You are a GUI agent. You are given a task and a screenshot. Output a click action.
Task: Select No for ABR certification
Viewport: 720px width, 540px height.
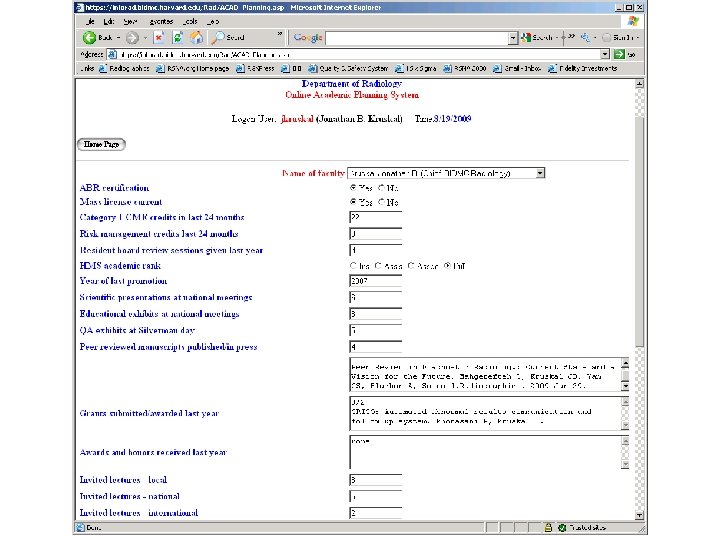click(381, 187)
